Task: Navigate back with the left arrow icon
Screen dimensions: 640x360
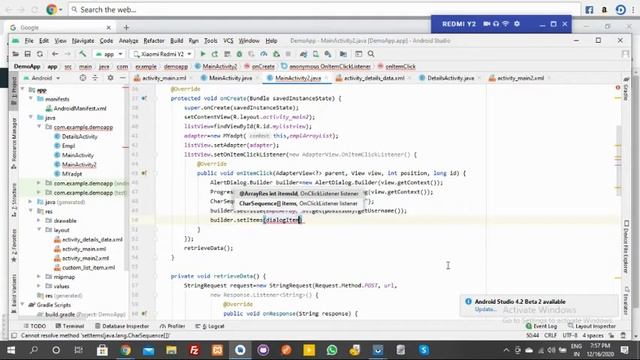Action: (55, 54)
